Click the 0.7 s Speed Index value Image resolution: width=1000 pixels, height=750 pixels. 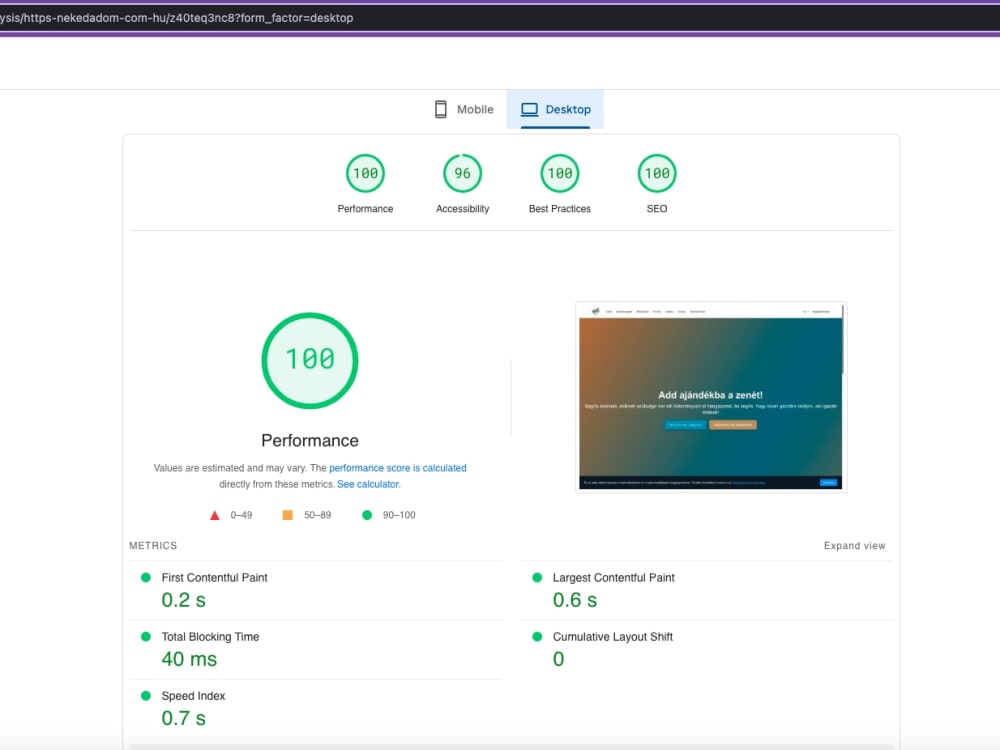tap(184, 719)
